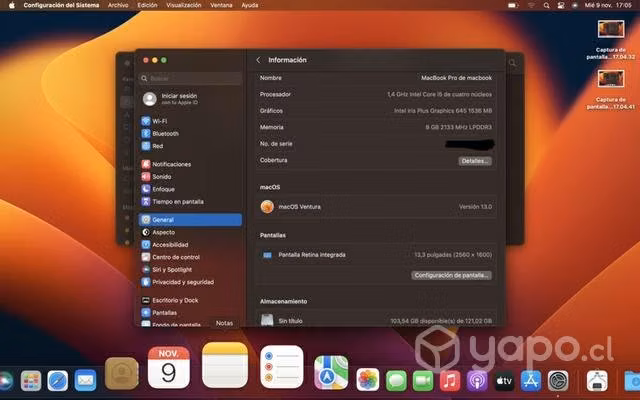Screen dimensions: 640x400
Task: Open Apple TV from the Dock
Action: [x=504, y=381]
